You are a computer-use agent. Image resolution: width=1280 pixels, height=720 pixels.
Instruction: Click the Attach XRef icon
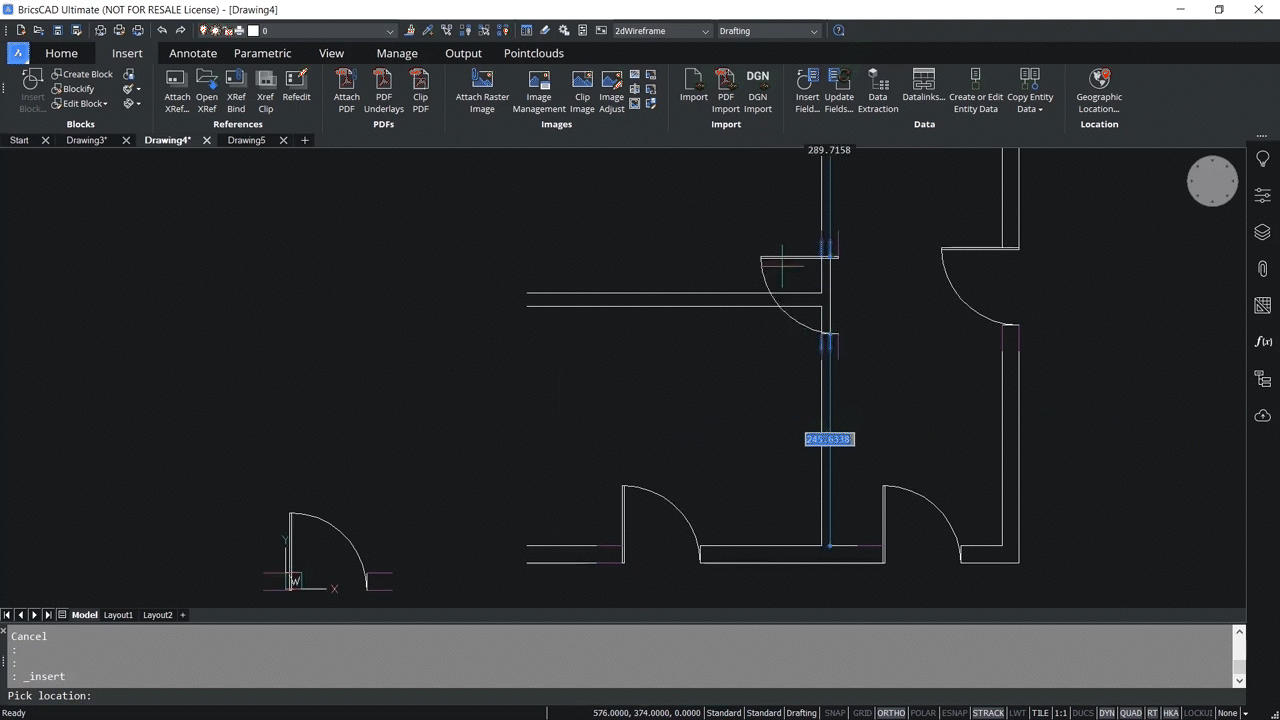pos(177,91)
